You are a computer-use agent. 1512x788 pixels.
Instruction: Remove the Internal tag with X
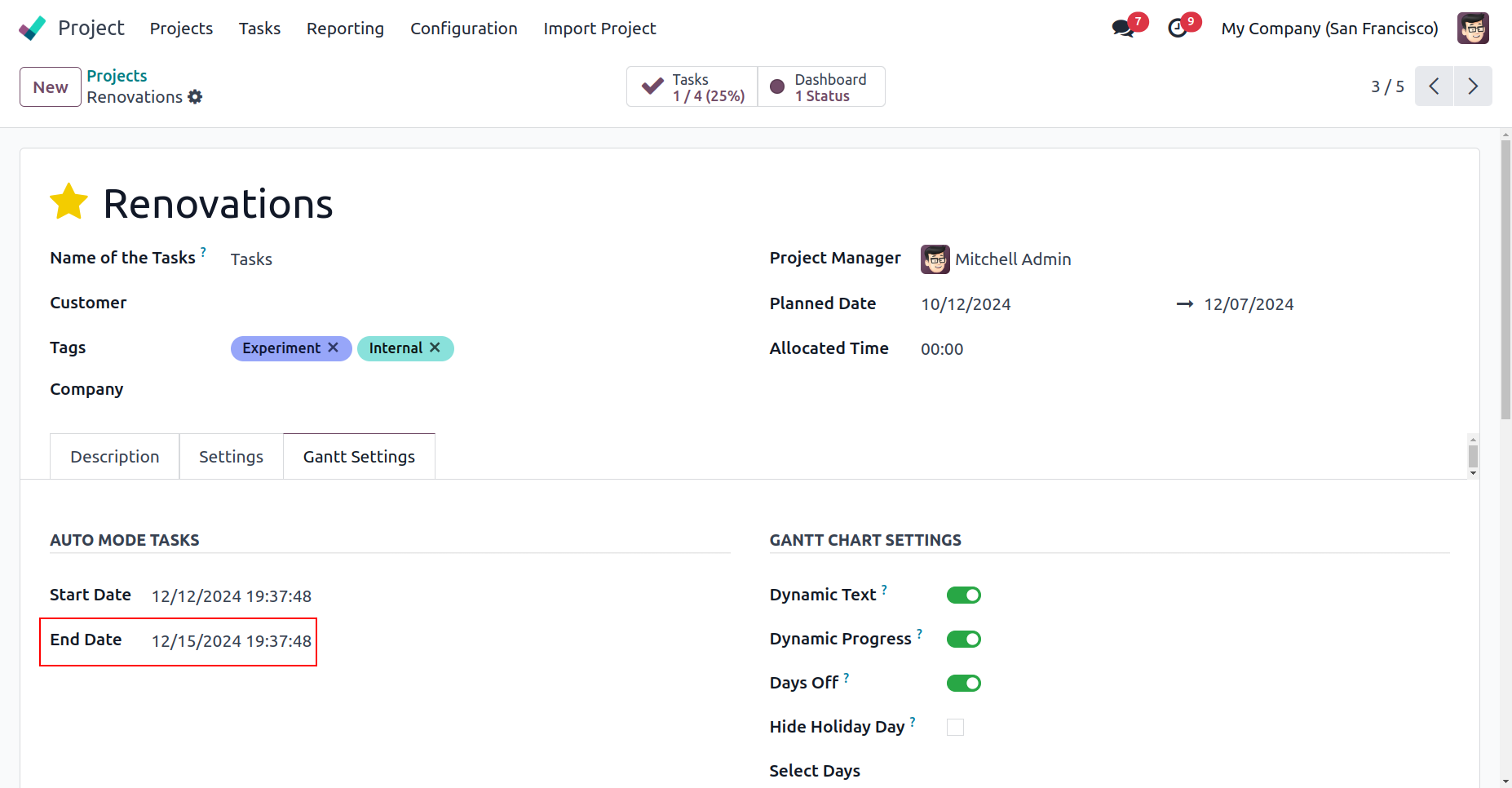tap(435, 348)
